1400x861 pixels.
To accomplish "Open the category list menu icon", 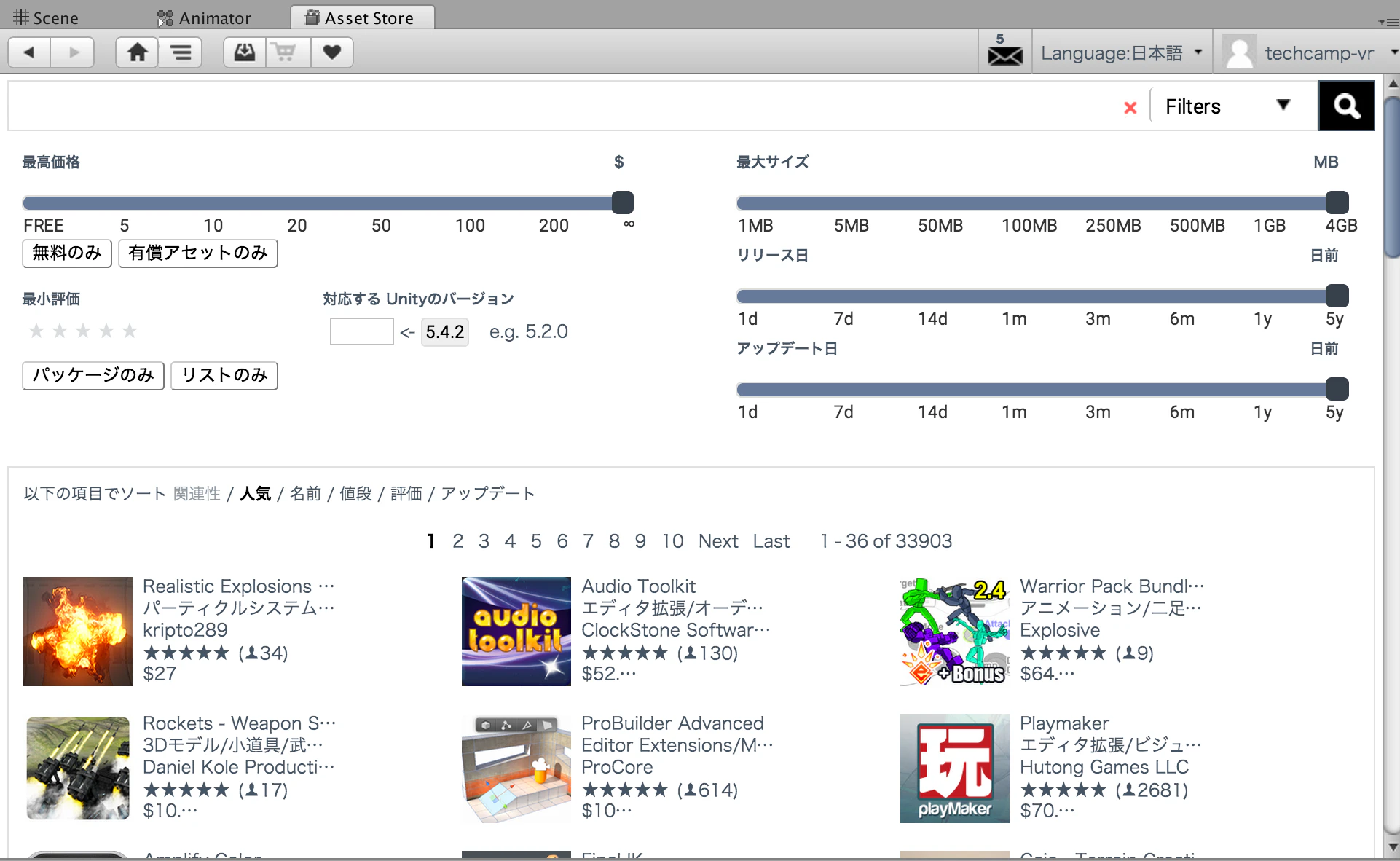I will pos(181,52).
